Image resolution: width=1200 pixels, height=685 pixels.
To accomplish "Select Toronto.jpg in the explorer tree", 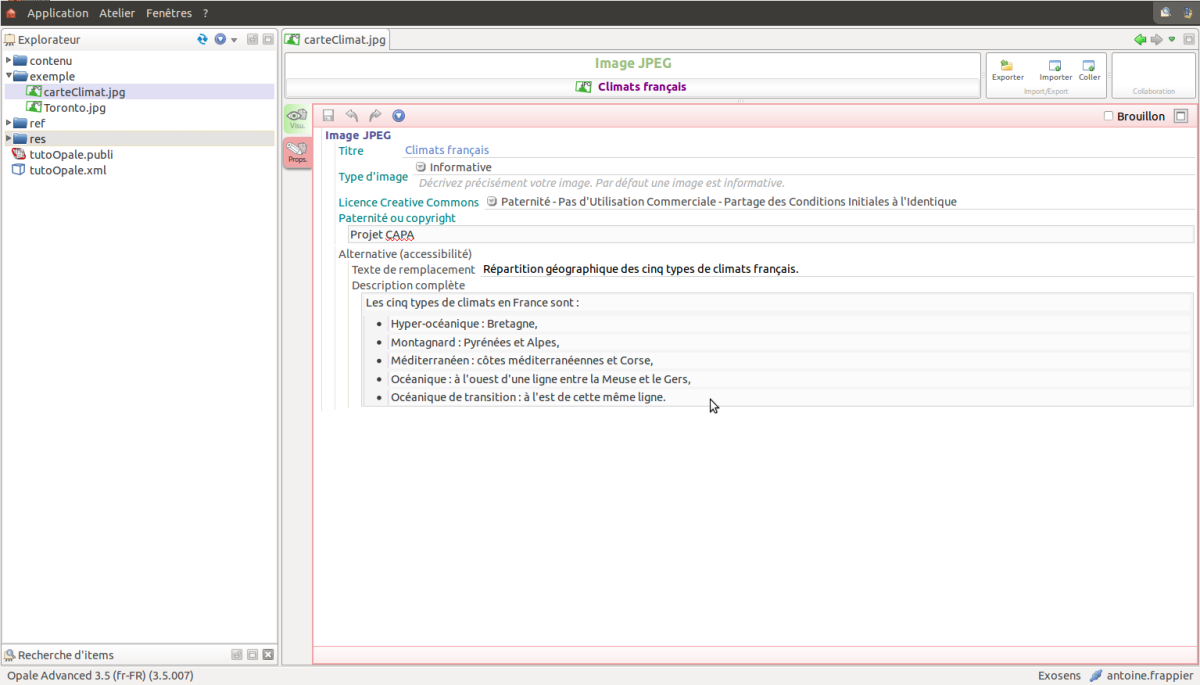I will [74, 108].
